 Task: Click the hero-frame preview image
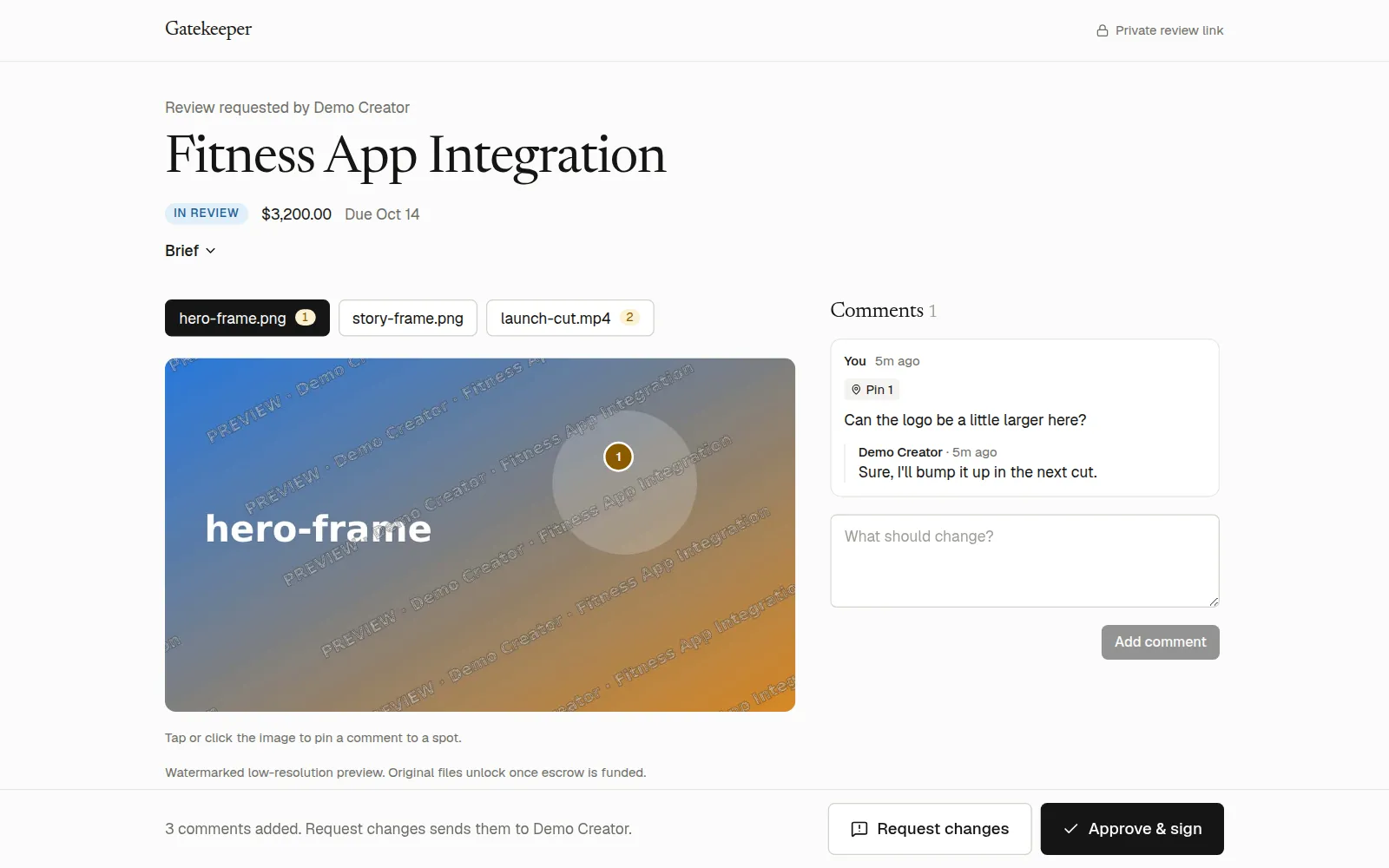click(x=480, y=535)
